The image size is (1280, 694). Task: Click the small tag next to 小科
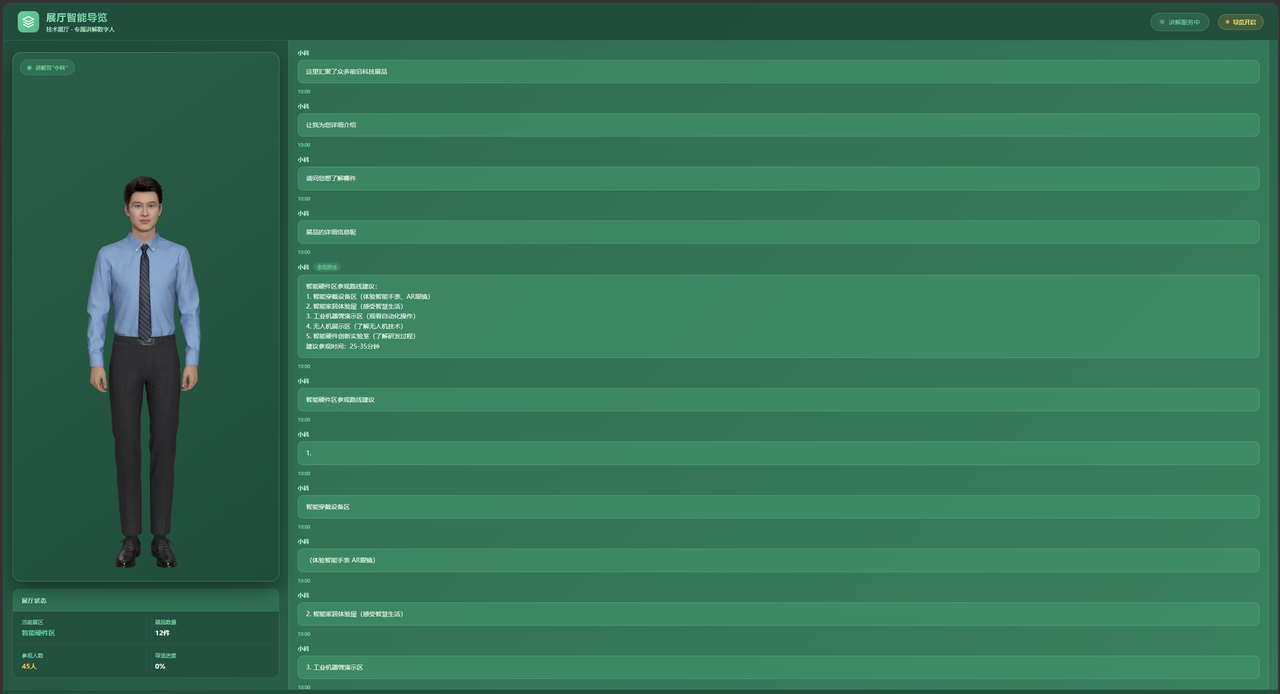coord(327,267)
